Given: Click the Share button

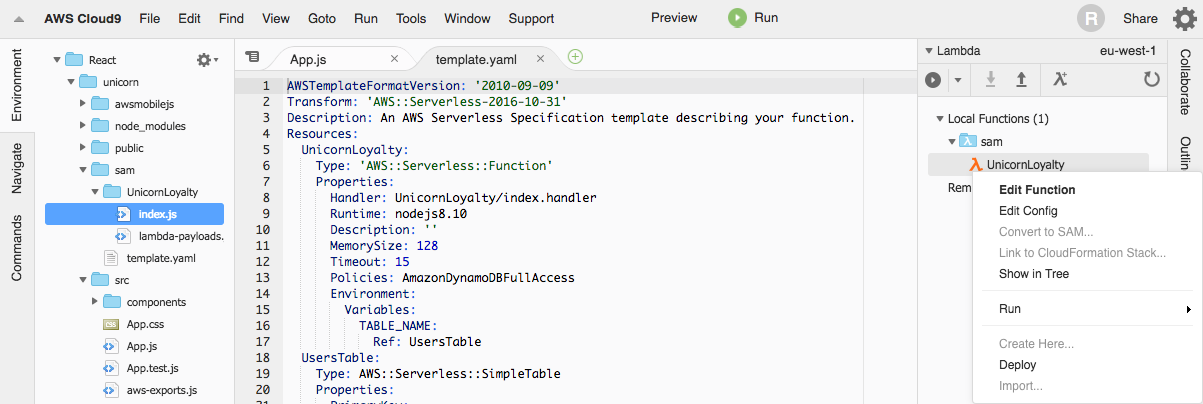Looking at the screenshot, I should click(x=1140, y=18).
